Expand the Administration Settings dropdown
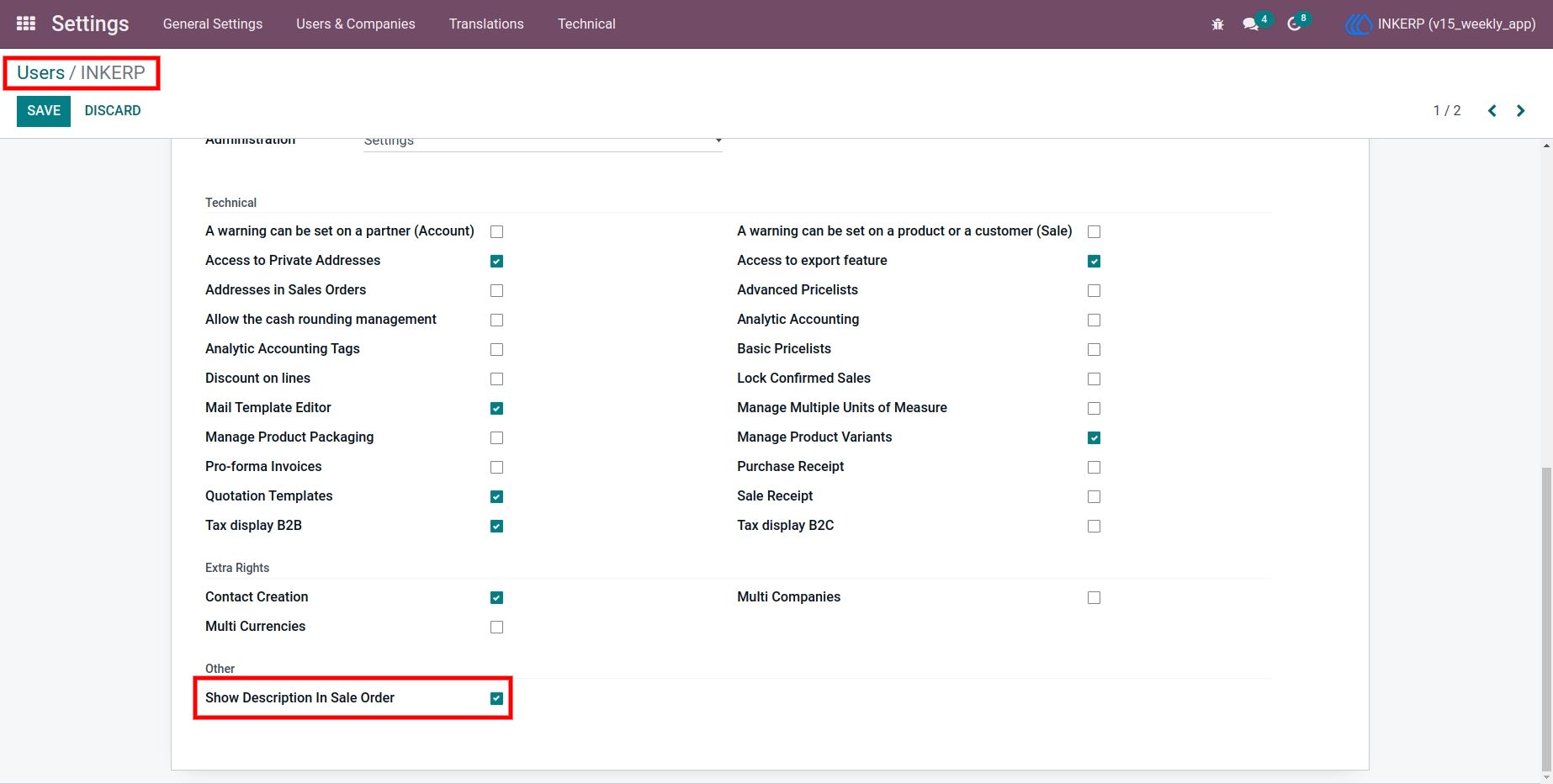The width and height of the screenshot is (1553, 784). (x=543, y=140)
